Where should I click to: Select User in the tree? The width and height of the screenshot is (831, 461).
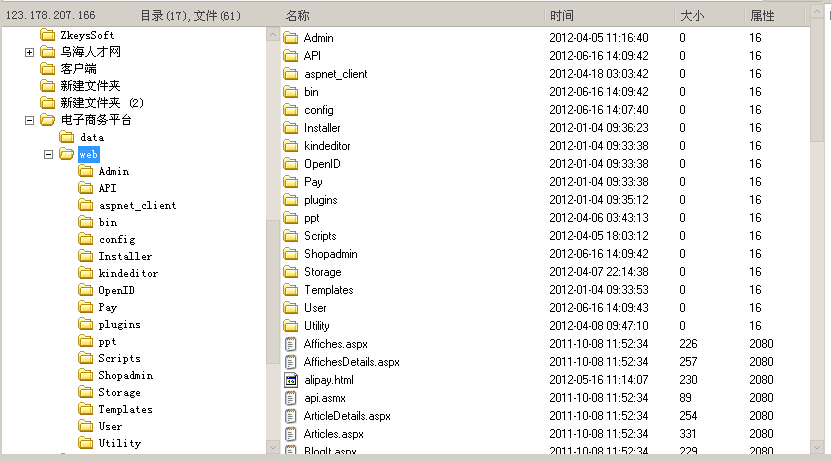110,426
